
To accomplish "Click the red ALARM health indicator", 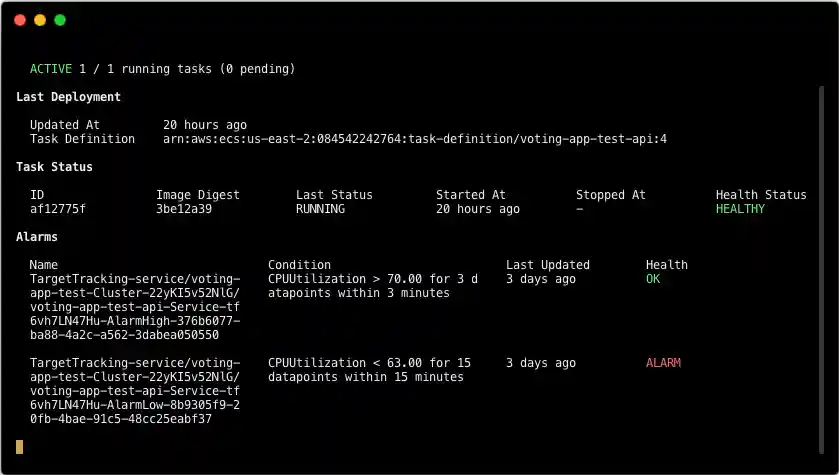I will point(663,363).
